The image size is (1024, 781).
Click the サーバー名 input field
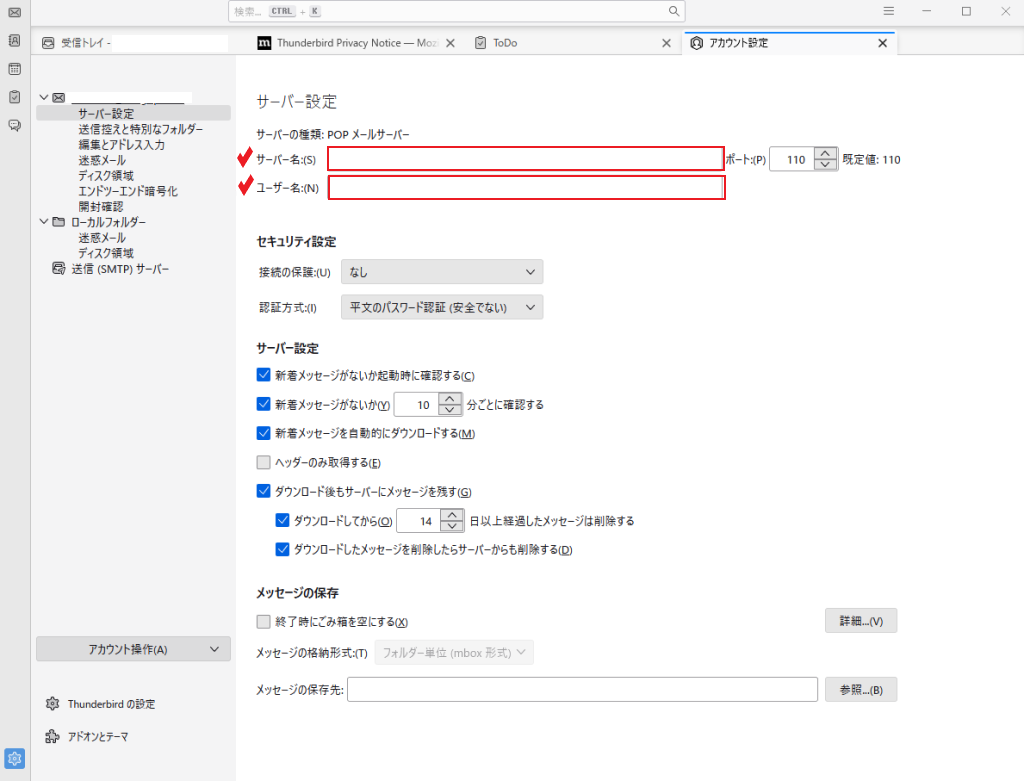point(525,159)
